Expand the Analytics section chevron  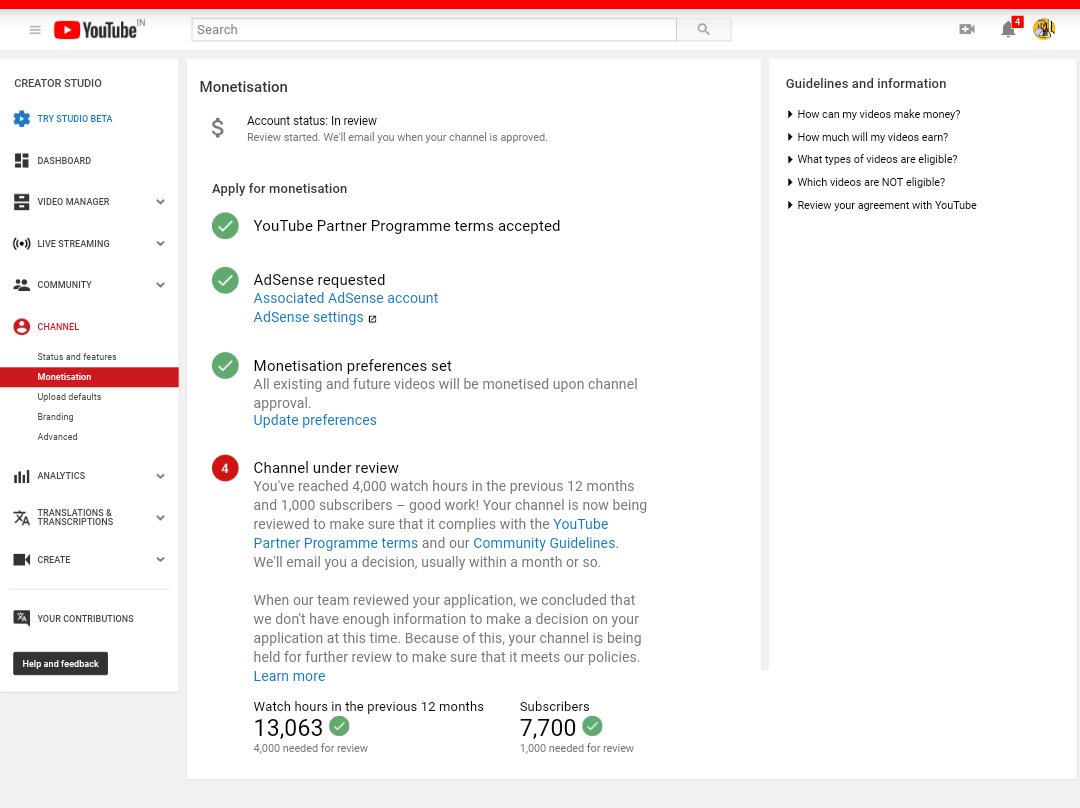click(x=160, y=476)
